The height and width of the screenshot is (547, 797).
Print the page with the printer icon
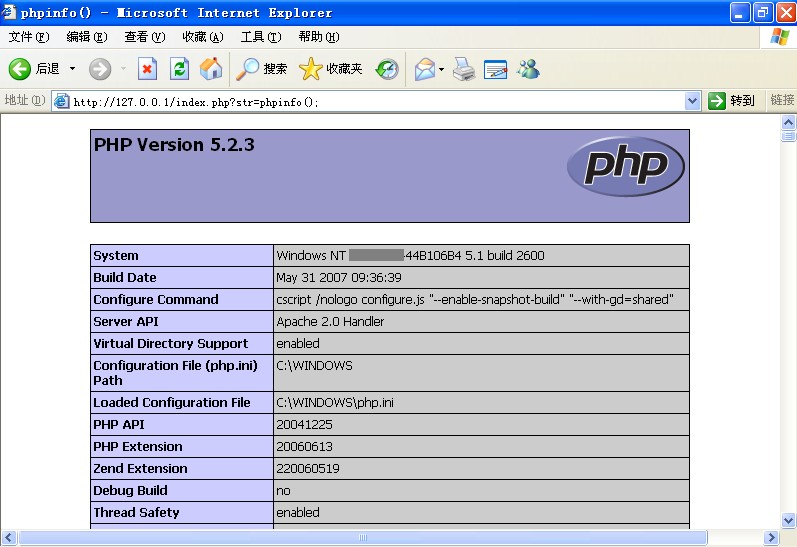click(464, 69)
